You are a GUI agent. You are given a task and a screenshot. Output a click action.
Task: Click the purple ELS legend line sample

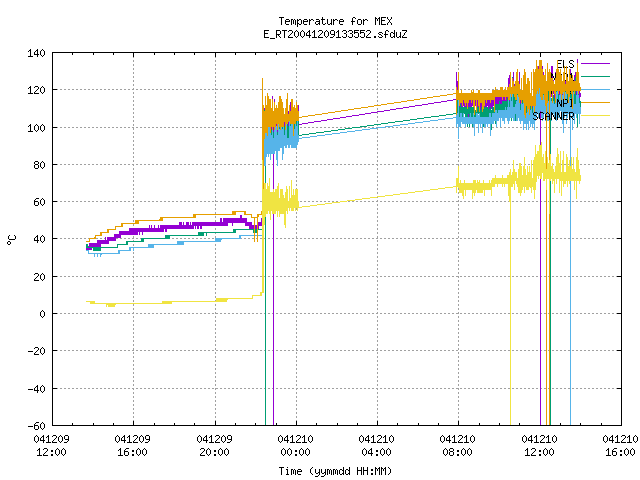point(595,64)
